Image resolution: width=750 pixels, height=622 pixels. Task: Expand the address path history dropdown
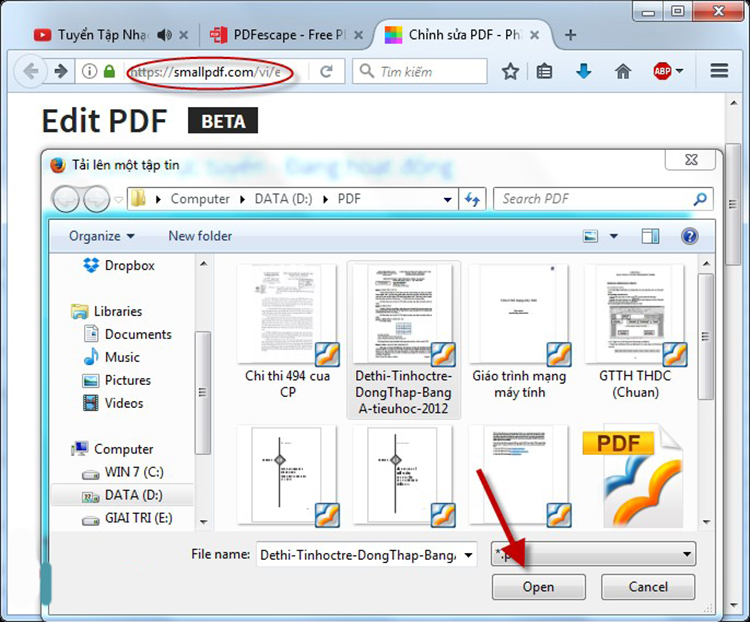(447, 200)
